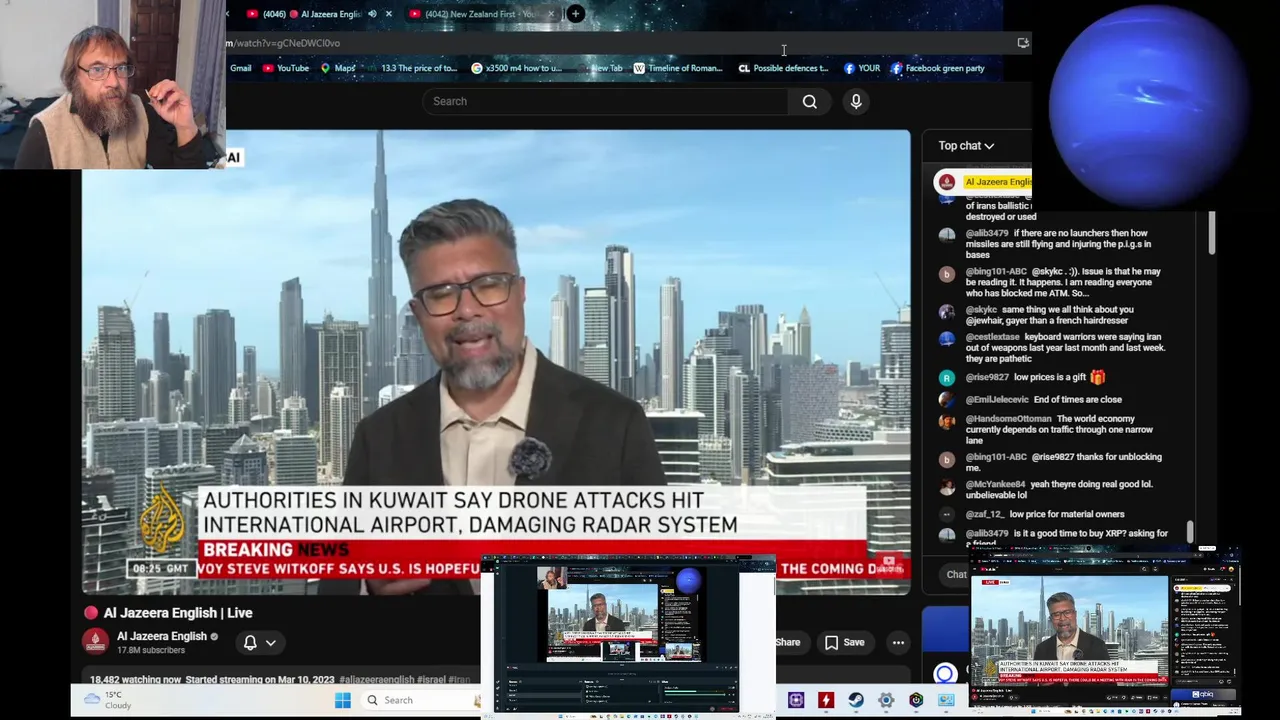This screenshot has height=720, width=1280.
Task: Click '18,482 watching now' description text
Action: click(x=137, y=680)
